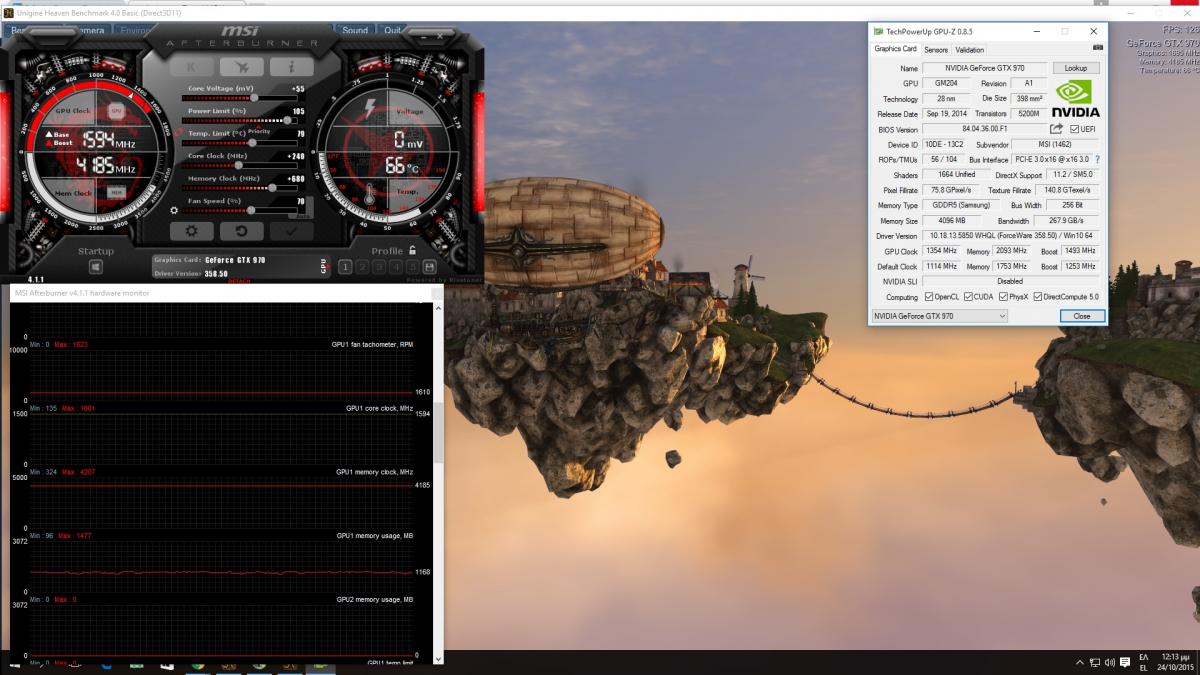Click the BIOS export share icon
Viewport: 1200px width, 675px height.
[x=1056, y=129]
